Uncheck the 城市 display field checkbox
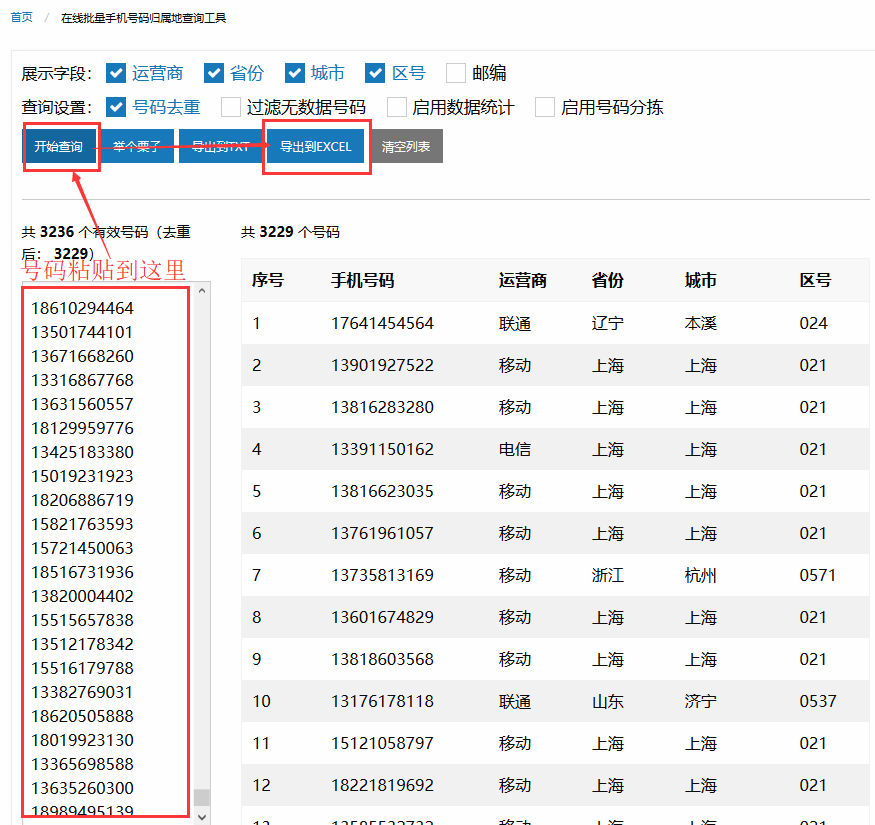Viewport: 875px width, 825px height. click(295, 73)
